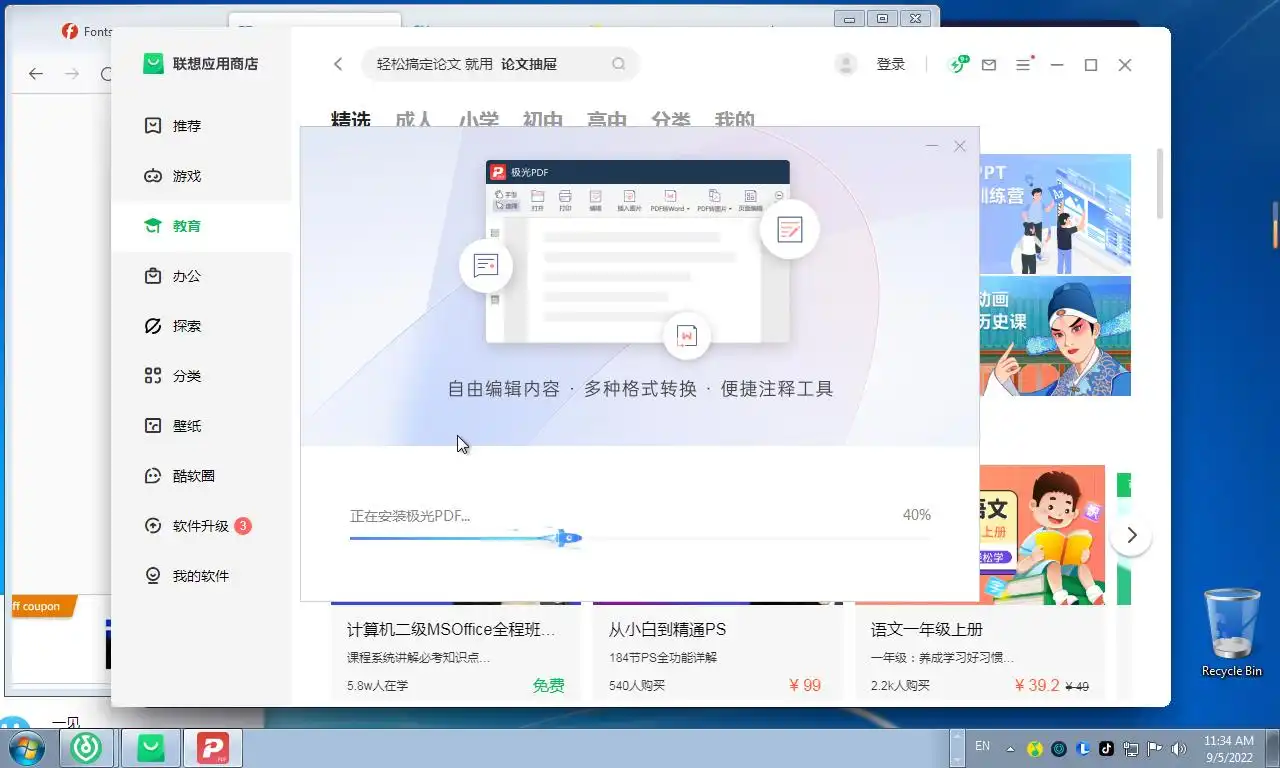Open 计算机二级MSOffice全程班 course title
Viewport: 1280px width, 768px height.
click(x=450, y=630)
